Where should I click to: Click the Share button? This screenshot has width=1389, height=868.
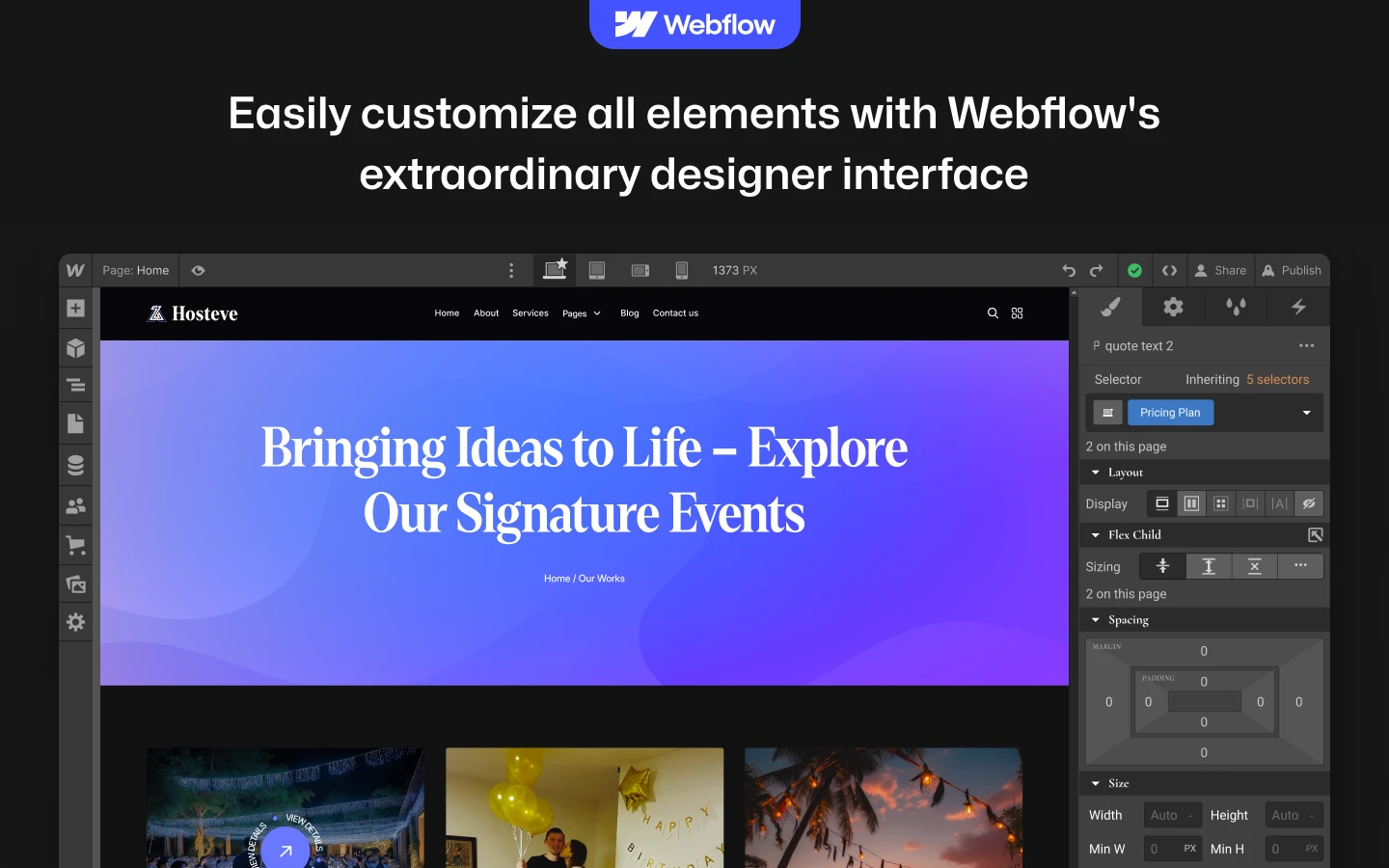point(1220,271)
